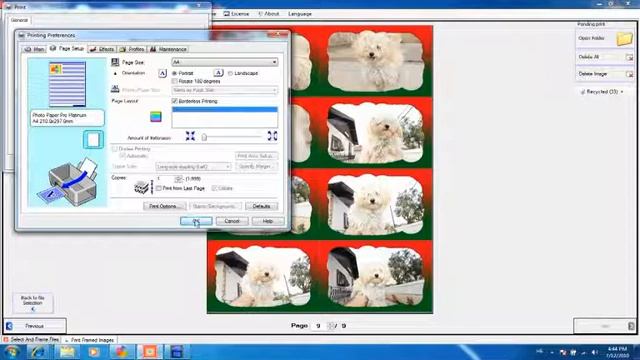Open Print Options dialog button
The height and width of the screenshot is (360, 640).
point(164,206)
